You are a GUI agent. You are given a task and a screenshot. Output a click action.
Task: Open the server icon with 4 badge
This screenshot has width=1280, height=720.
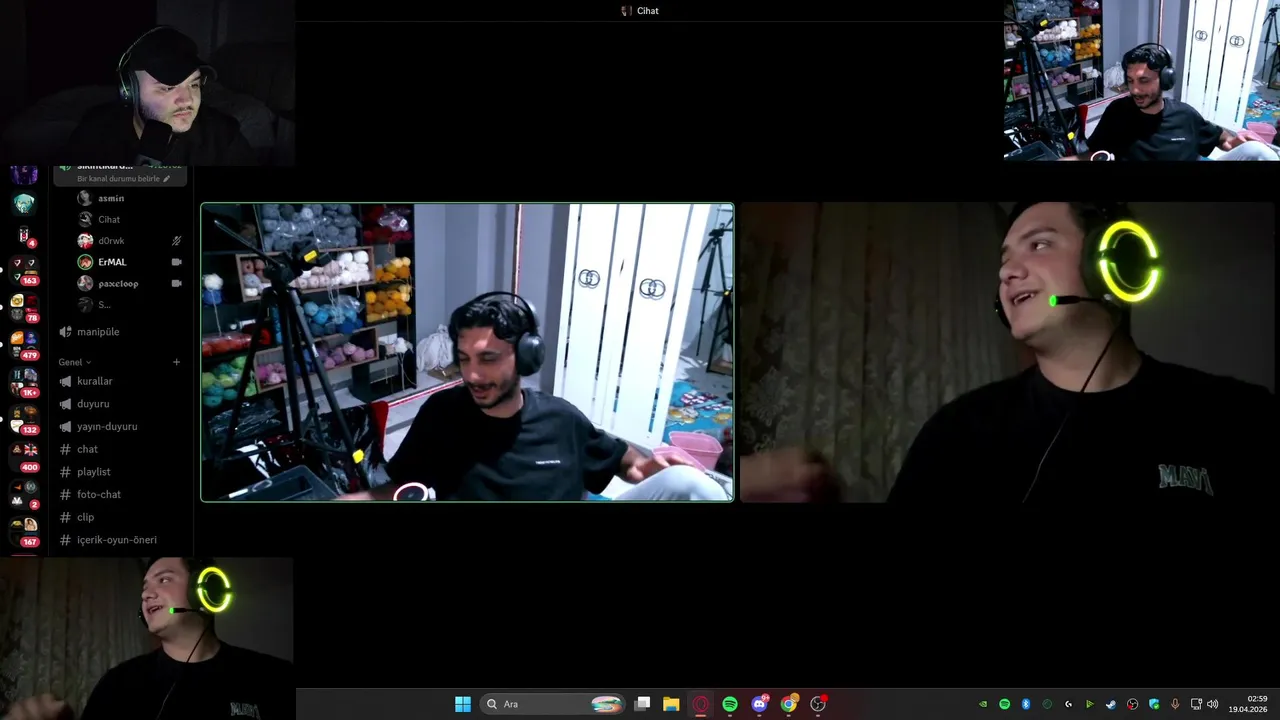pyautogui.click(x=24, y=236)
